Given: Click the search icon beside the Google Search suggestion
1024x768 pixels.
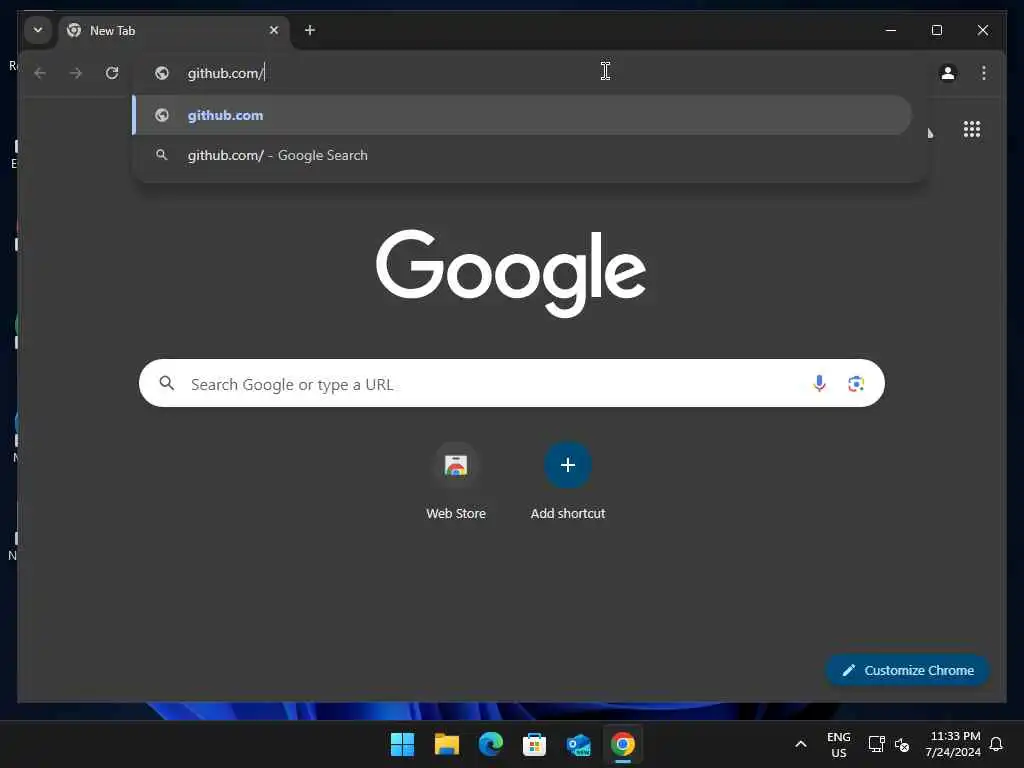Looking at the screenshot, I should 161,155.
